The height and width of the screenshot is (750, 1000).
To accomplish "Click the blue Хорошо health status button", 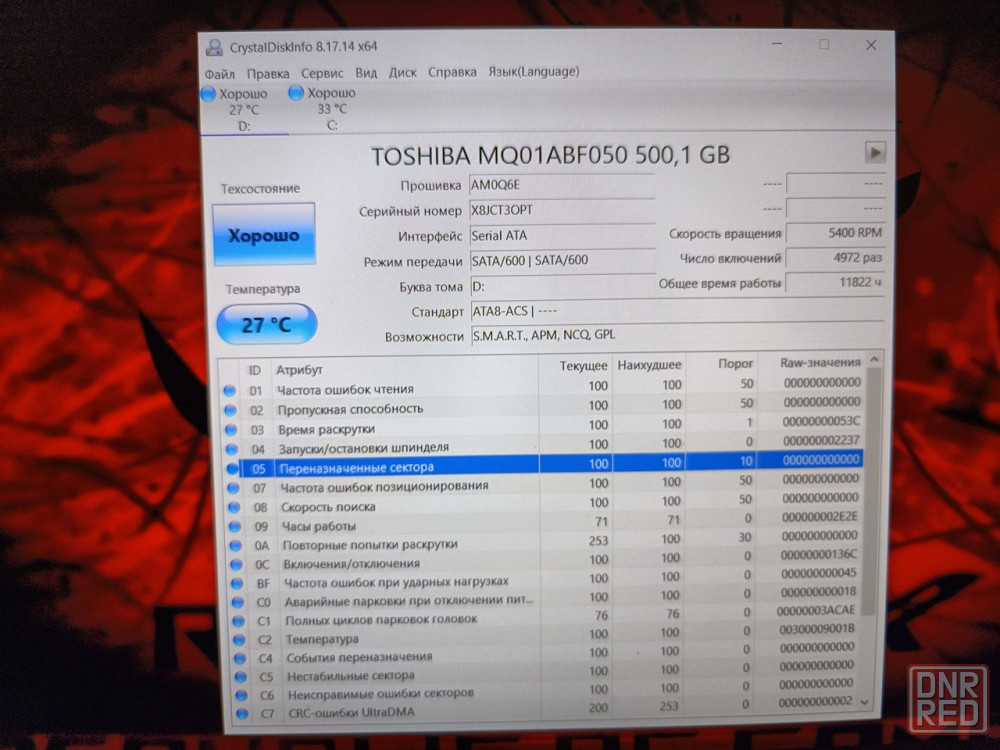I will pos(263,236).
